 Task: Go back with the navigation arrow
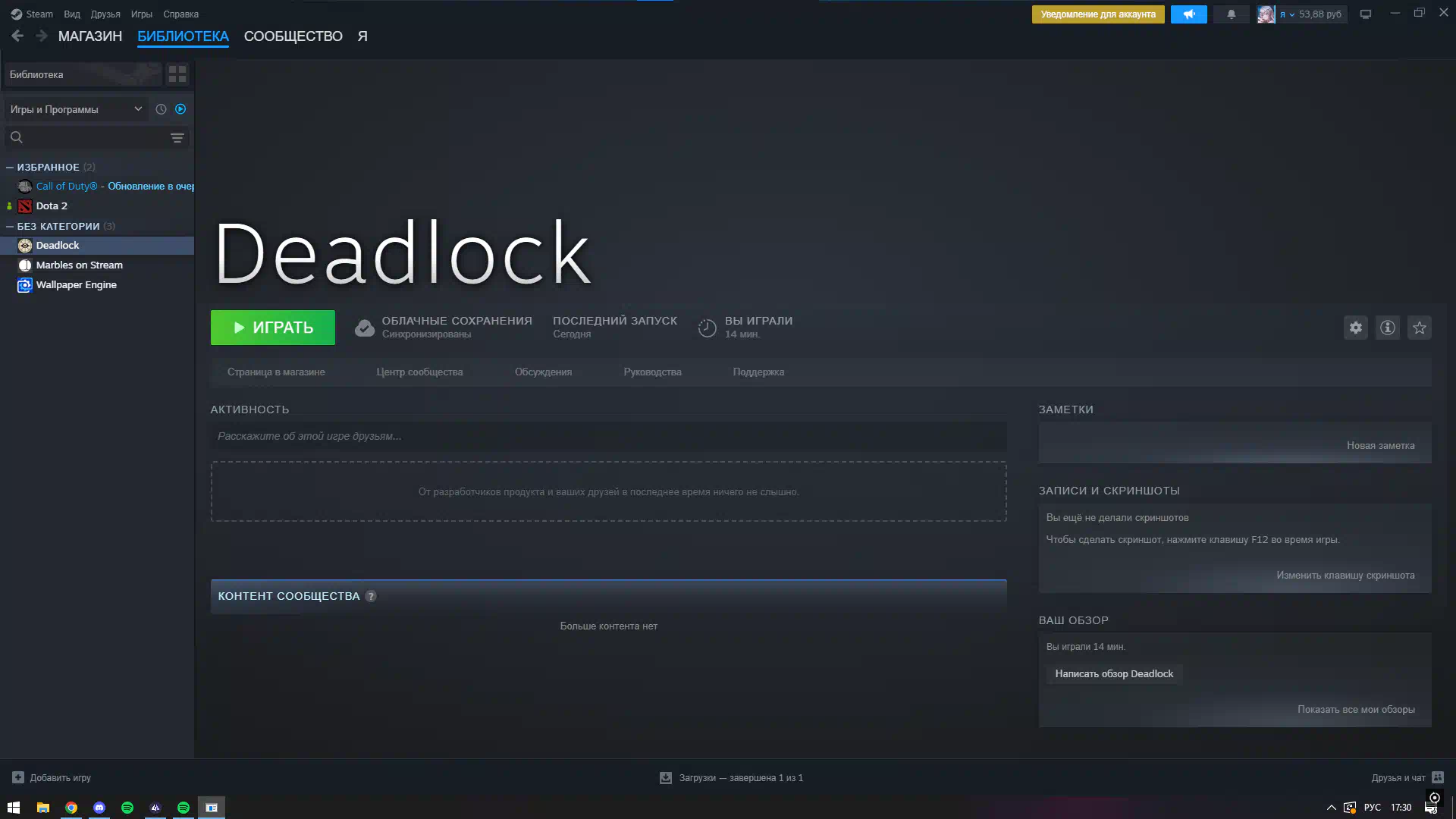coord(17,36)
